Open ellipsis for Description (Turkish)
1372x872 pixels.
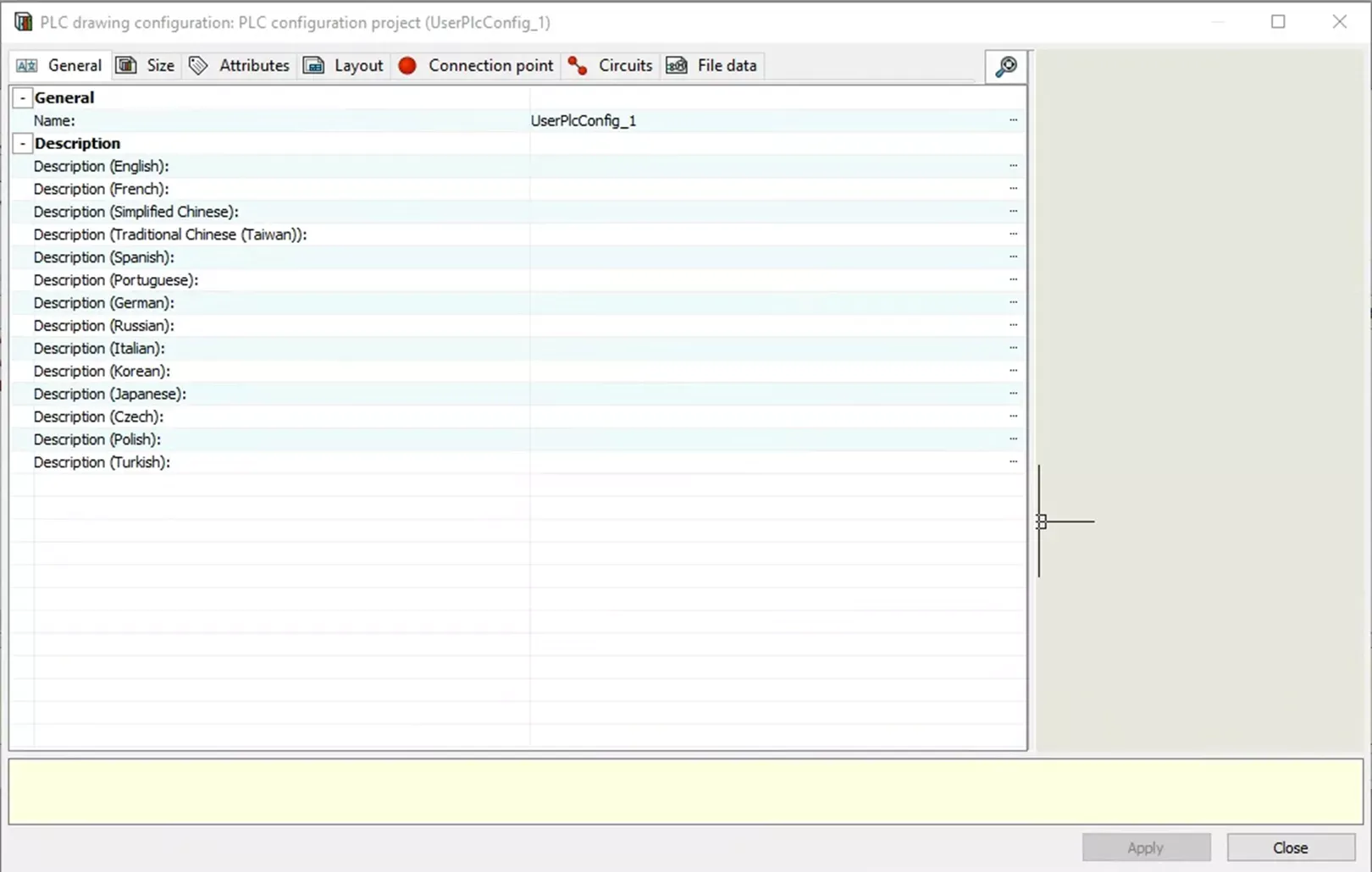point(1013,462)
